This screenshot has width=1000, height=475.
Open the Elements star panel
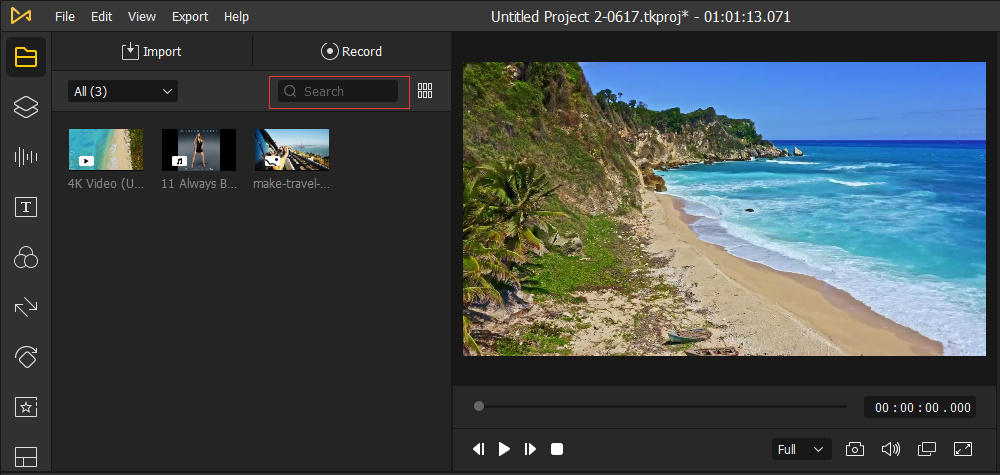click(26, 406)
